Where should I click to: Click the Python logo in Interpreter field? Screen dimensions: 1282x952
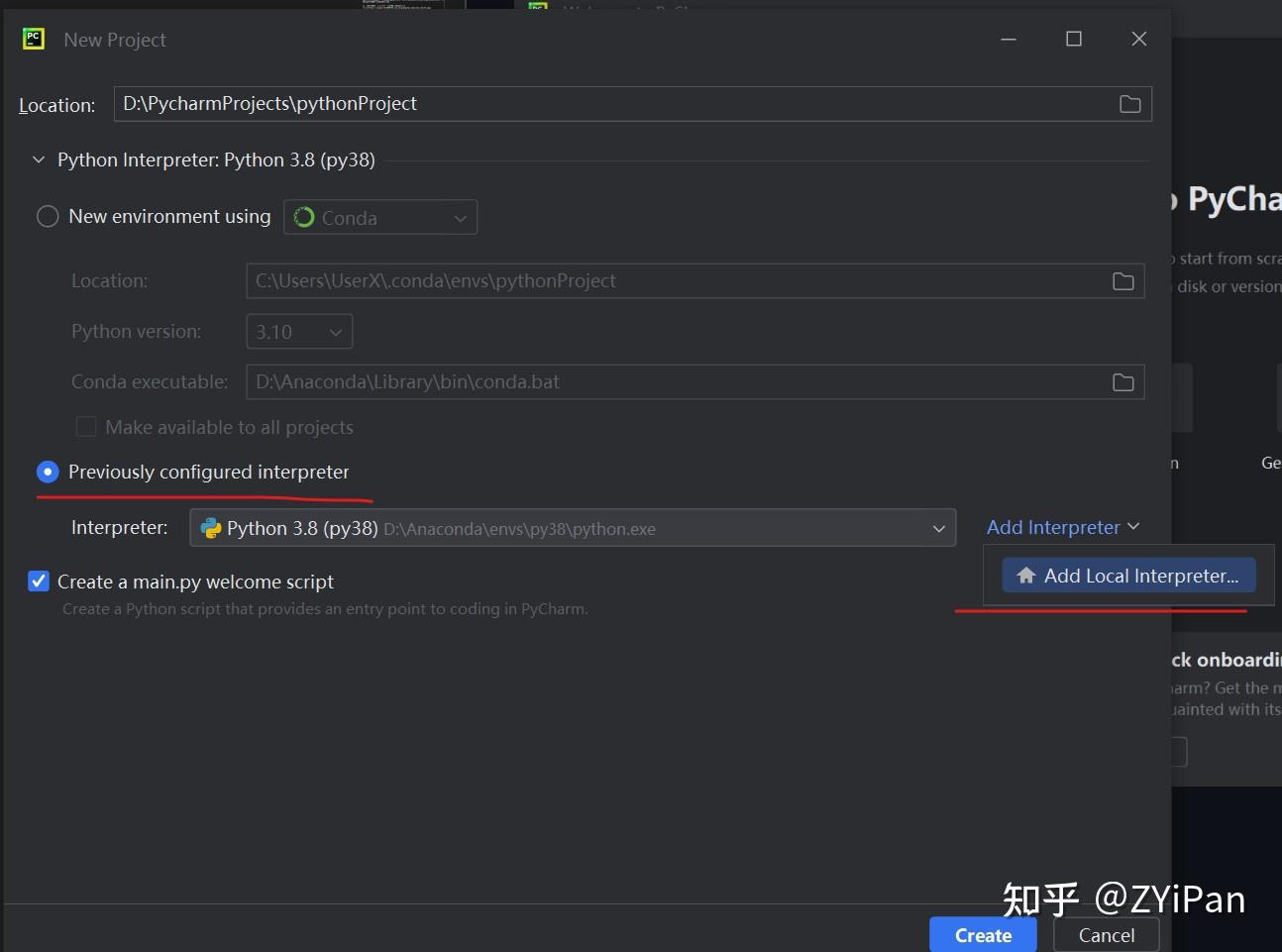point(212,528)
